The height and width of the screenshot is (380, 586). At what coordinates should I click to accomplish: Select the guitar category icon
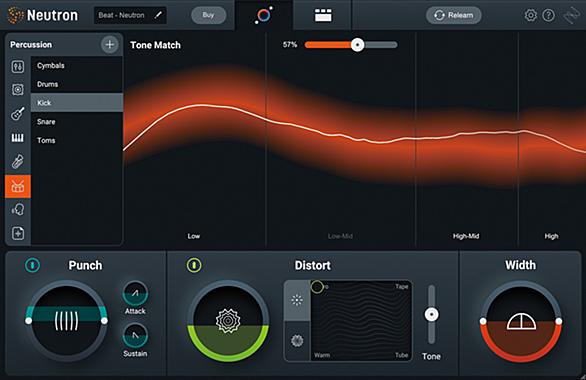18,114
